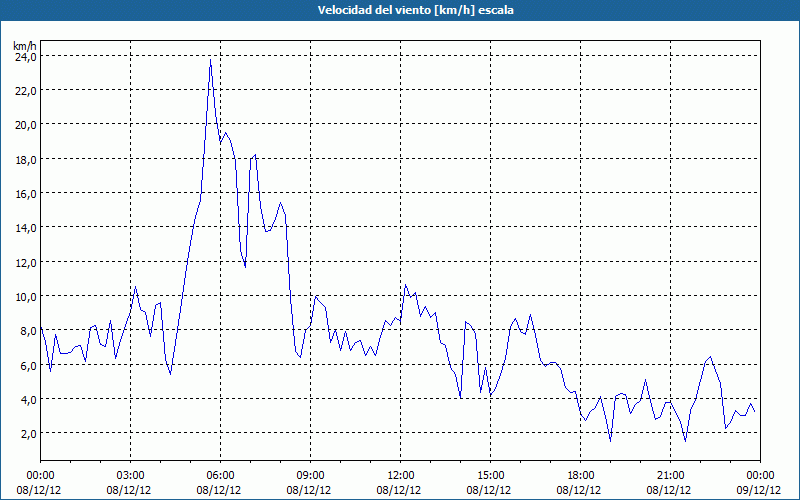Image resolution: width=800 pixels, height=500 pixels.
Task: Click the '10,0' y-axis tick label
Action: pyautogui.click(x=26, y=297)
